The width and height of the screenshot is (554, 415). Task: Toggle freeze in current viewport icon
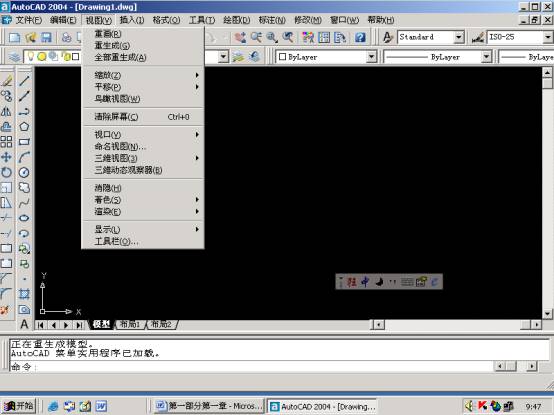click(53, 56)
